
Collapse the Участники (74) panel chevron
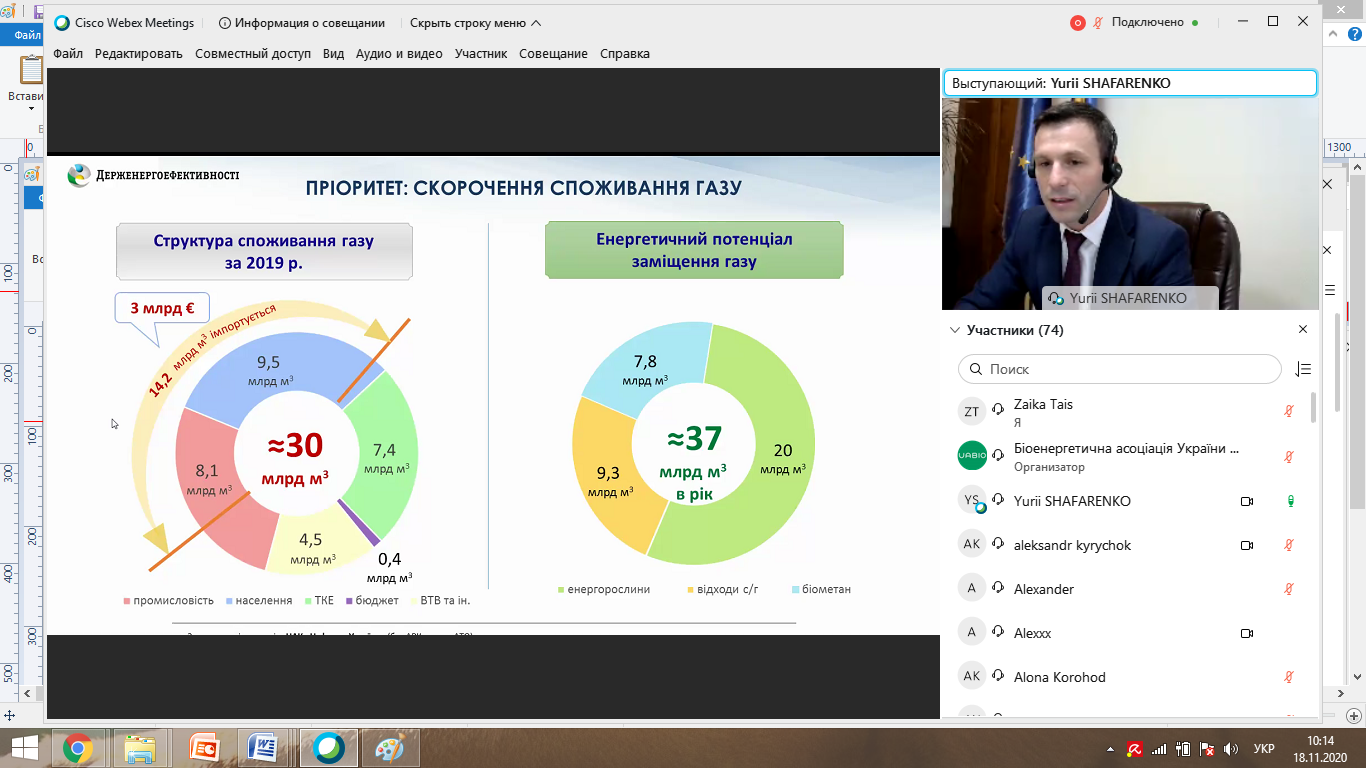(x=954, y=330)
